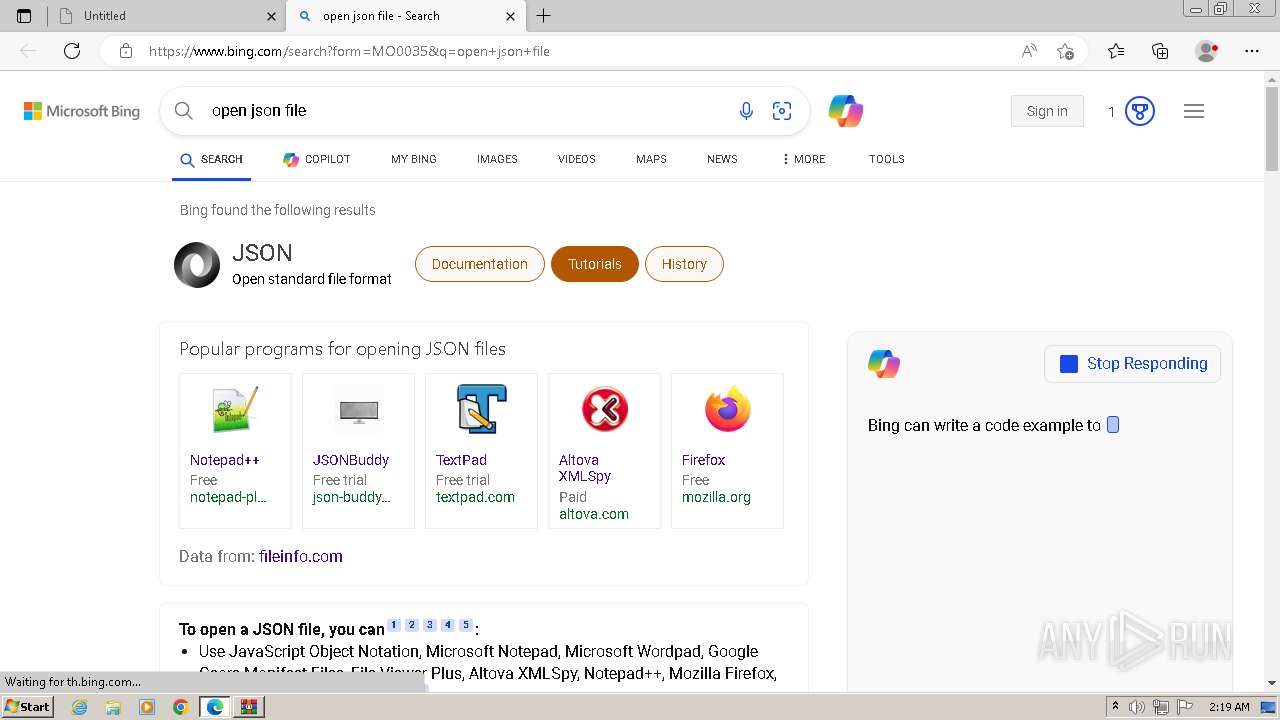Open the Notepad++ link text

225,460
